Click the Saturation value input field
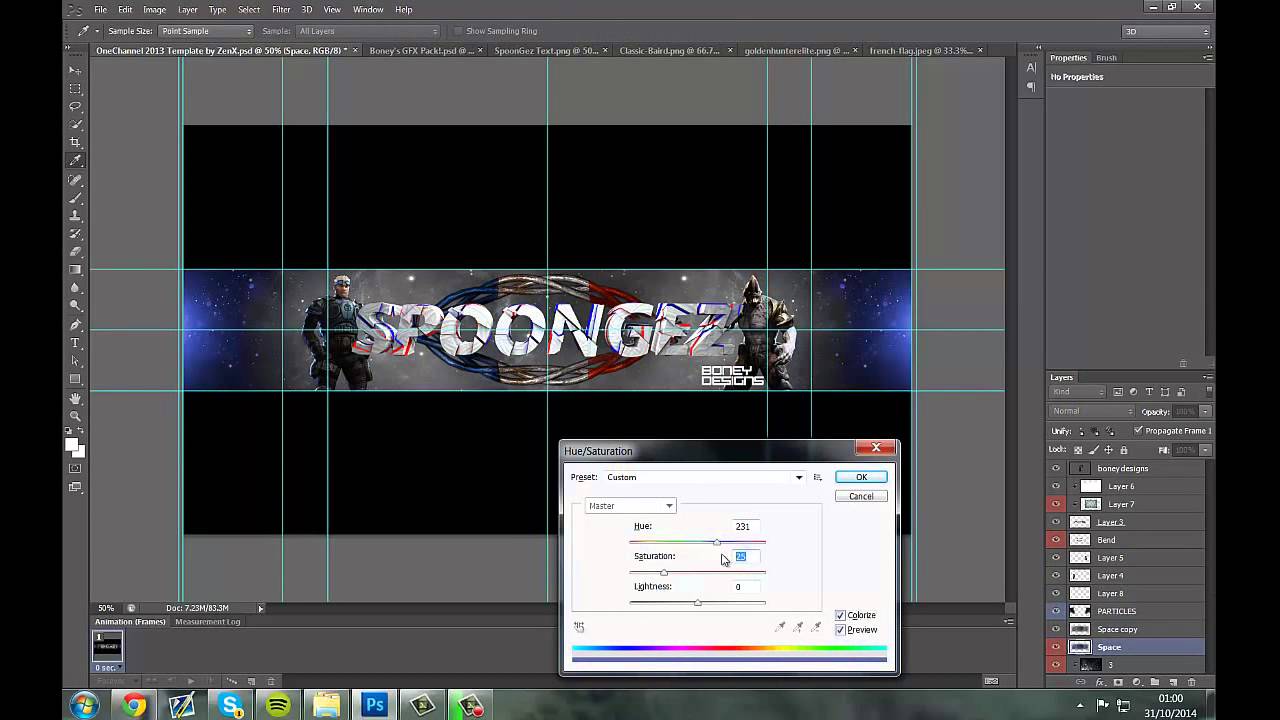 746,556
